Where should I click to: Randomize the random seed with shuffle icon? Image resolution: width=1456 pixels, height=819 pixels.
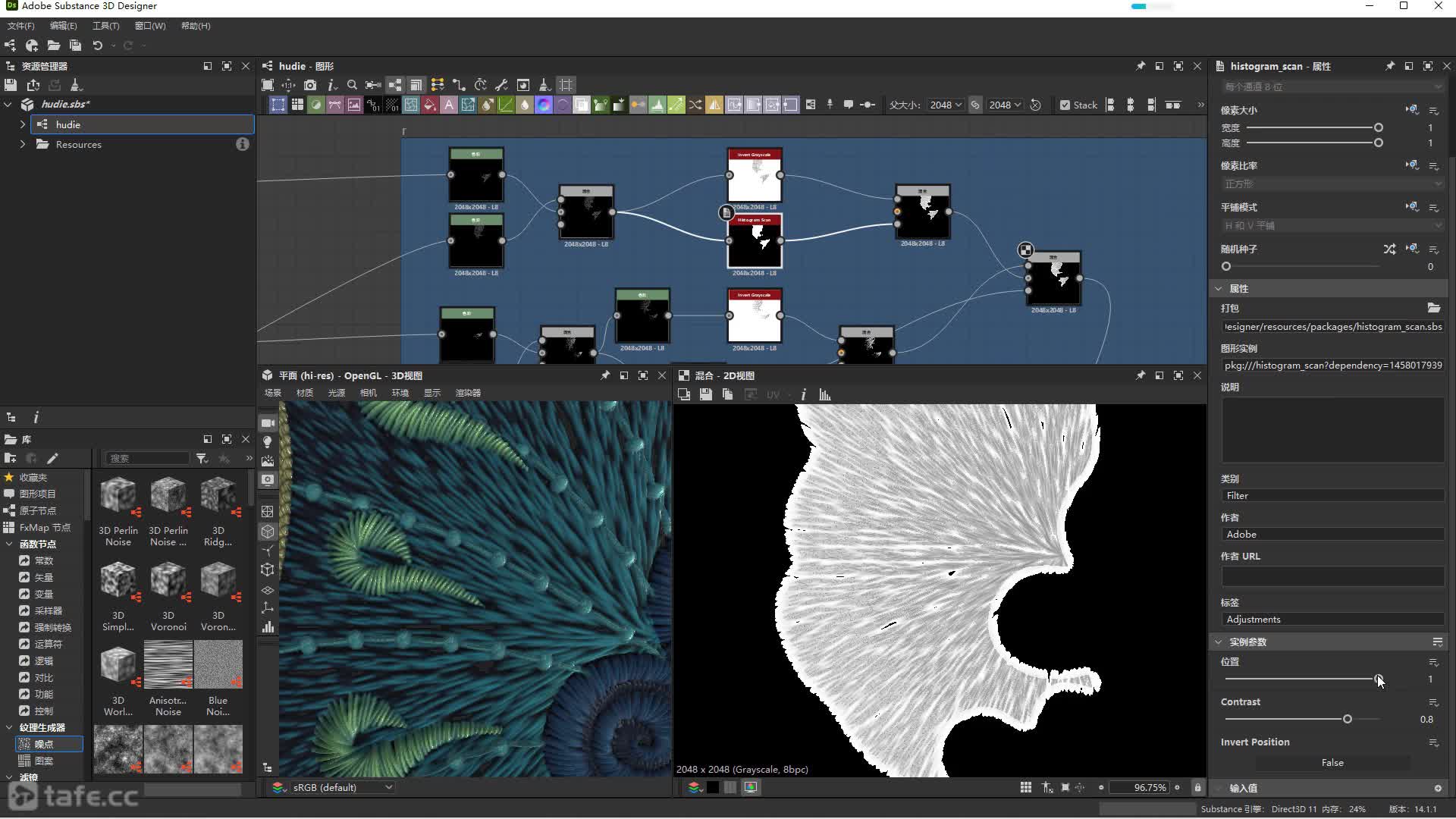(1389, 249)
